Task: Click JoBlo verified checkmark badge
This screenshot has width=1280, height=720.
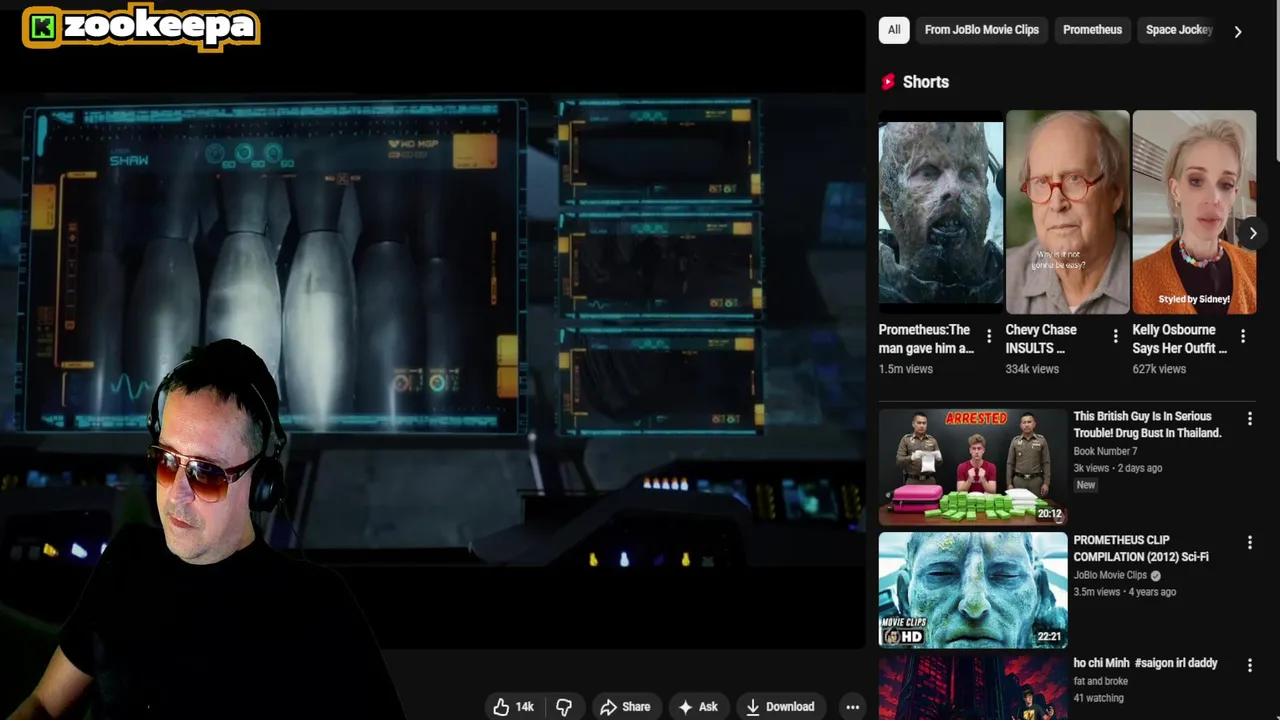Action: 1155,576
